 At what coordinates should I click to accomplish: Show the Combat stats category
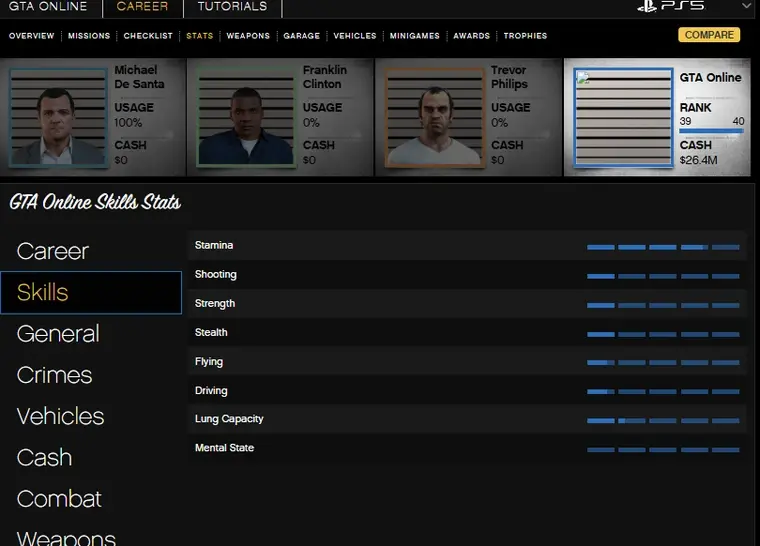[x=59, y=499]
